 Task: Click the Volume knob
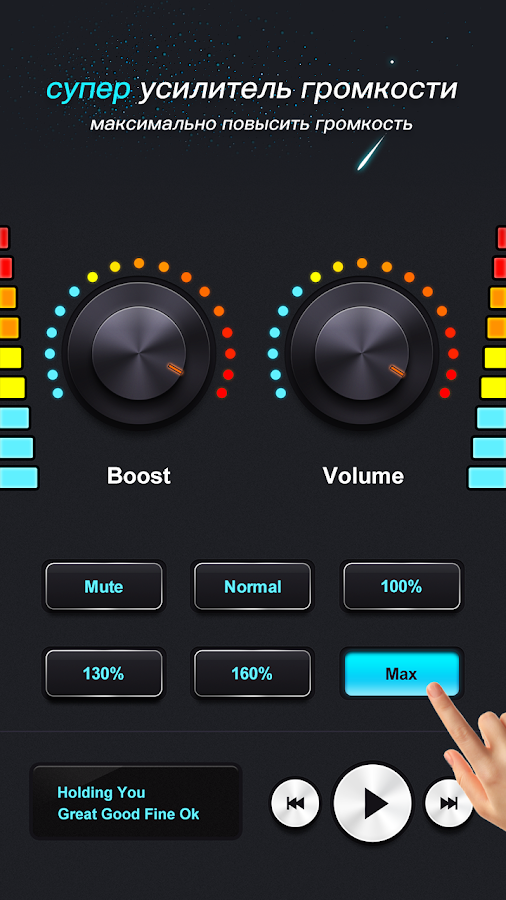[362, 353]
